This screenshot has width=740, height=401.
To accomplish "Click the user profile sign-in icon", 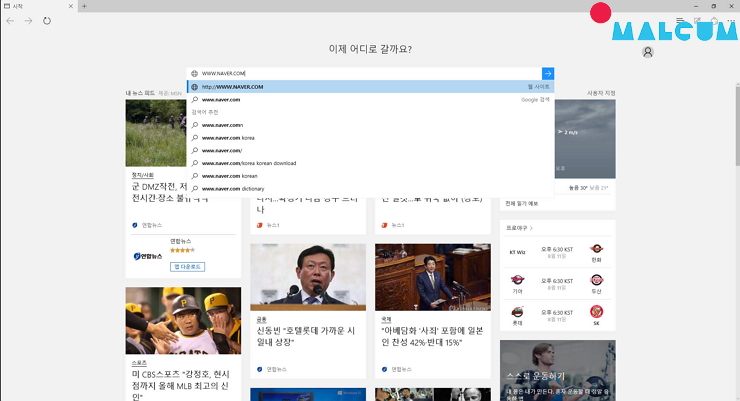I will pyautogui.click(x=648, y=52).
